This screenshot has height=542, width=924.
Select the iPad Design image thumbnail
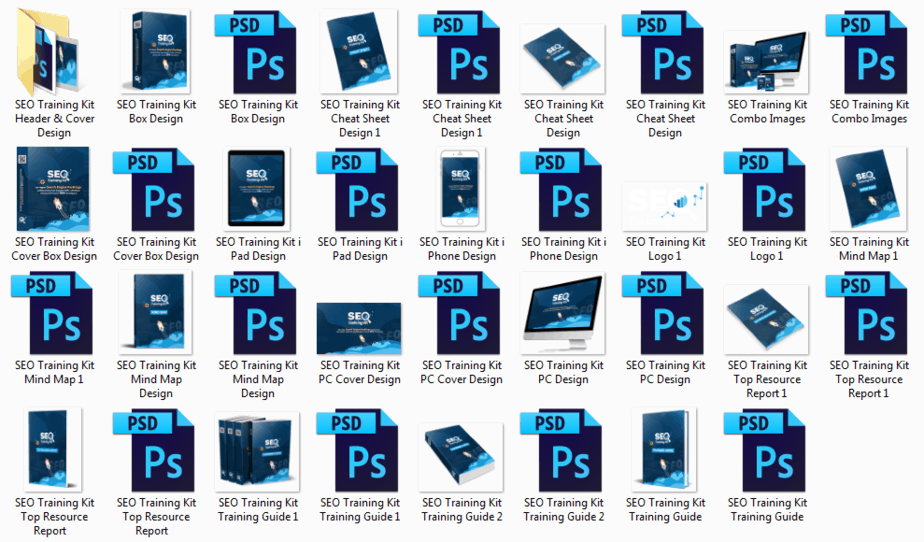(258, 190)
